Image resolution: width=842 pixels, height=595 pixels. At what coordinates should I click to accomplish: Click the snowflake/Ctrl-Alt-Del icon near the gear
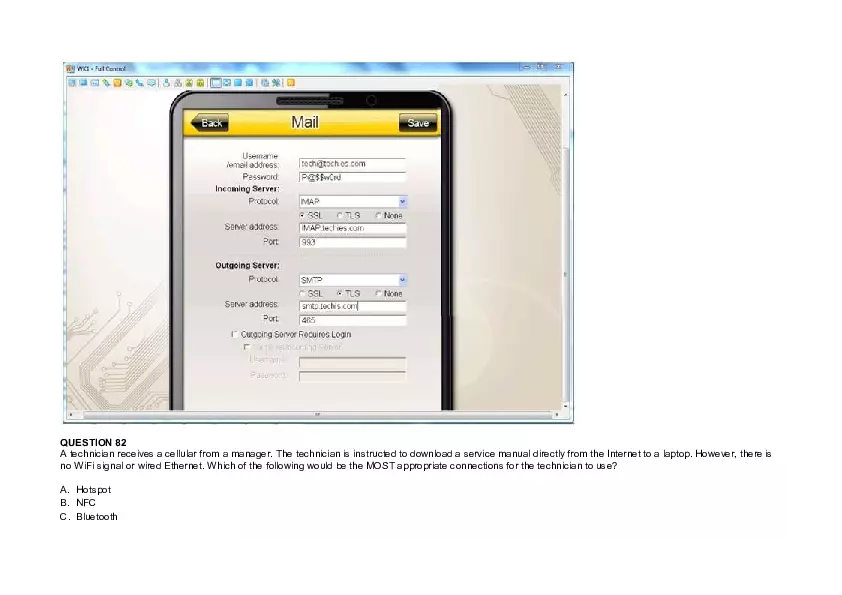275,82
